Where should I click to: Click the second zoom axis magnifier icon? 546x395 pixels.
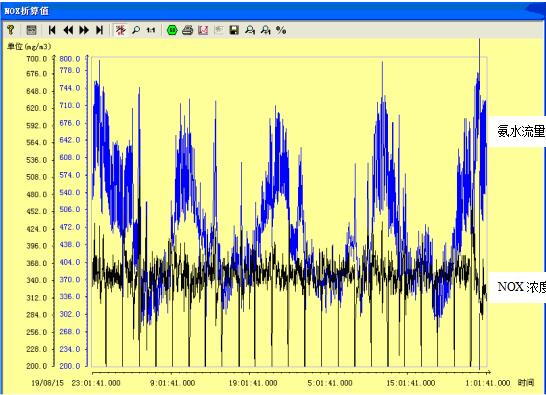click(x=266, y=30)
